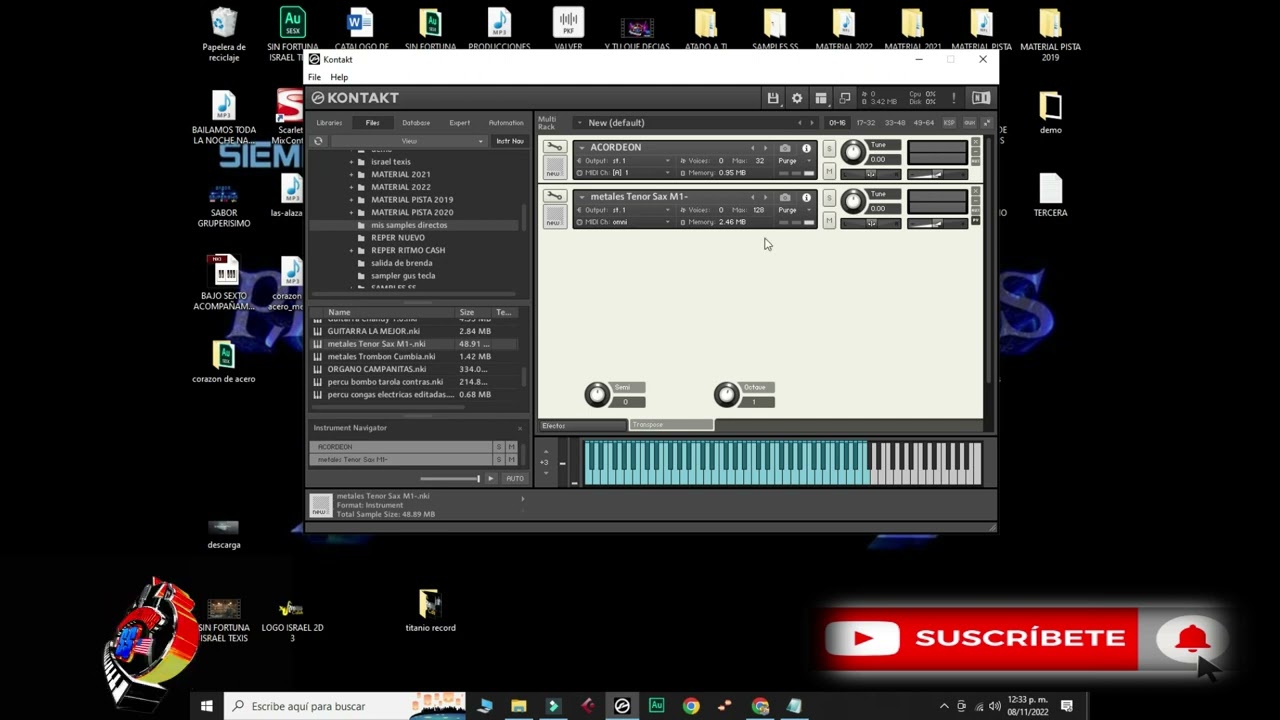Show rack page 49-64
Screen dimensions: 1280x720
pyautogui.click(x=924, y=123)
